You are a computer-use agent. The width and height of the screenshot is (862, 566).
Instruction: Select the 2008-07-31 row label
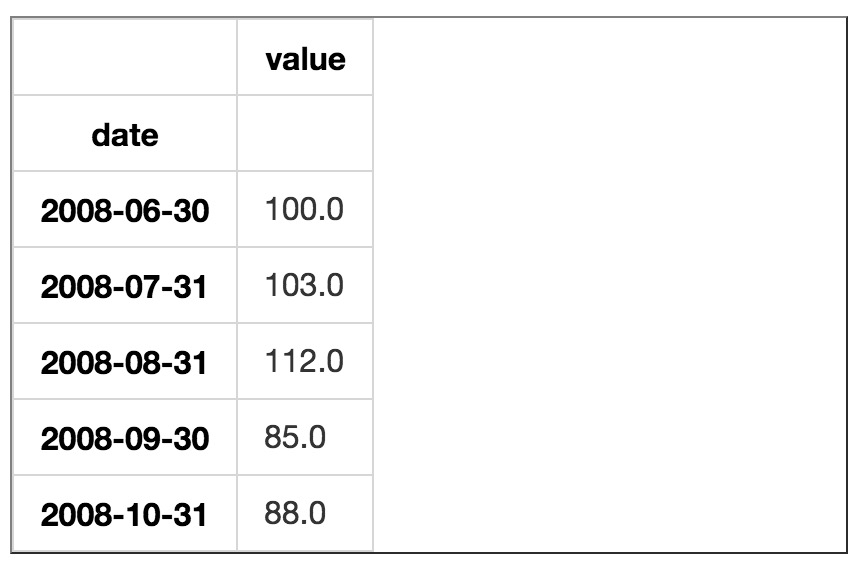[x=125, y=287]
